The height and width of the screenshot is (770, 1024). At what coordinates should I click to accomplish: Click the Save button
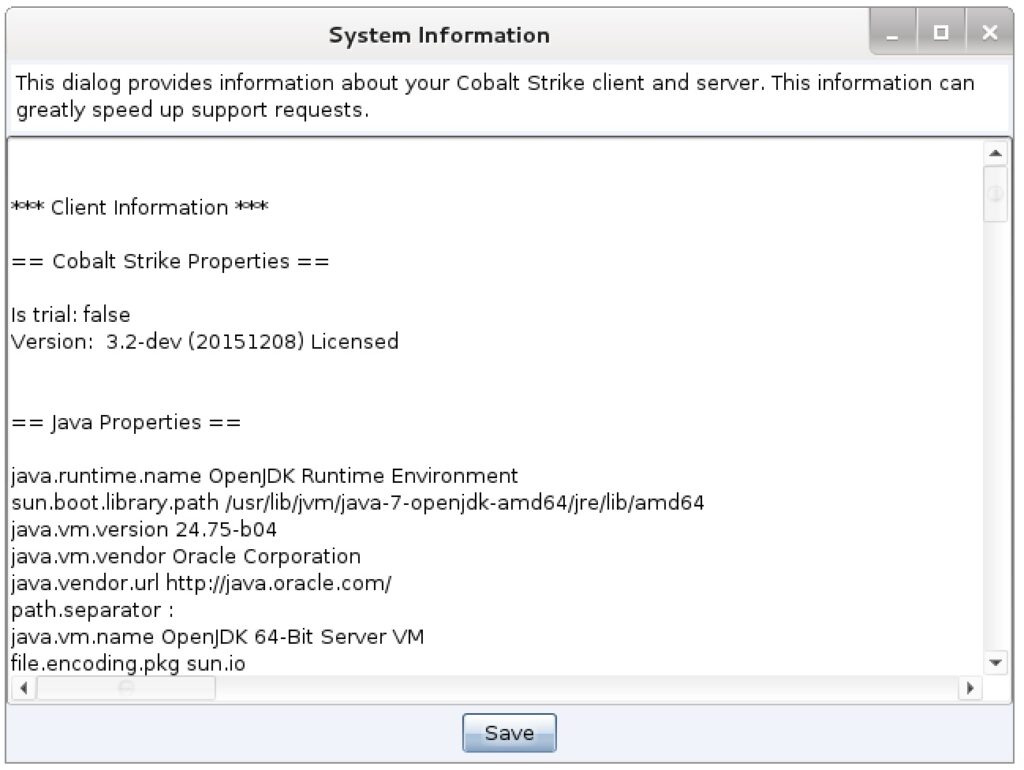pyautogui.click(x=509, y=733)
